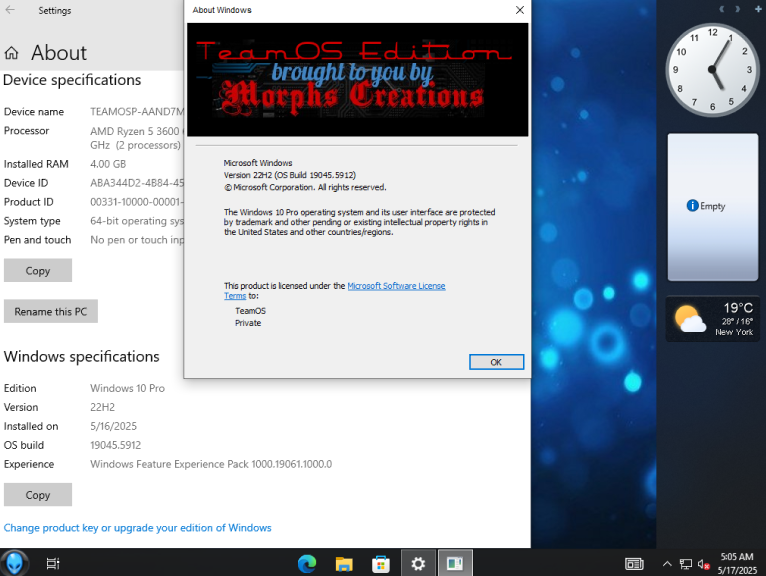This screenshot has width=766, height=576.
Task: Go to previous gadget page arrow
Action: 722,9
